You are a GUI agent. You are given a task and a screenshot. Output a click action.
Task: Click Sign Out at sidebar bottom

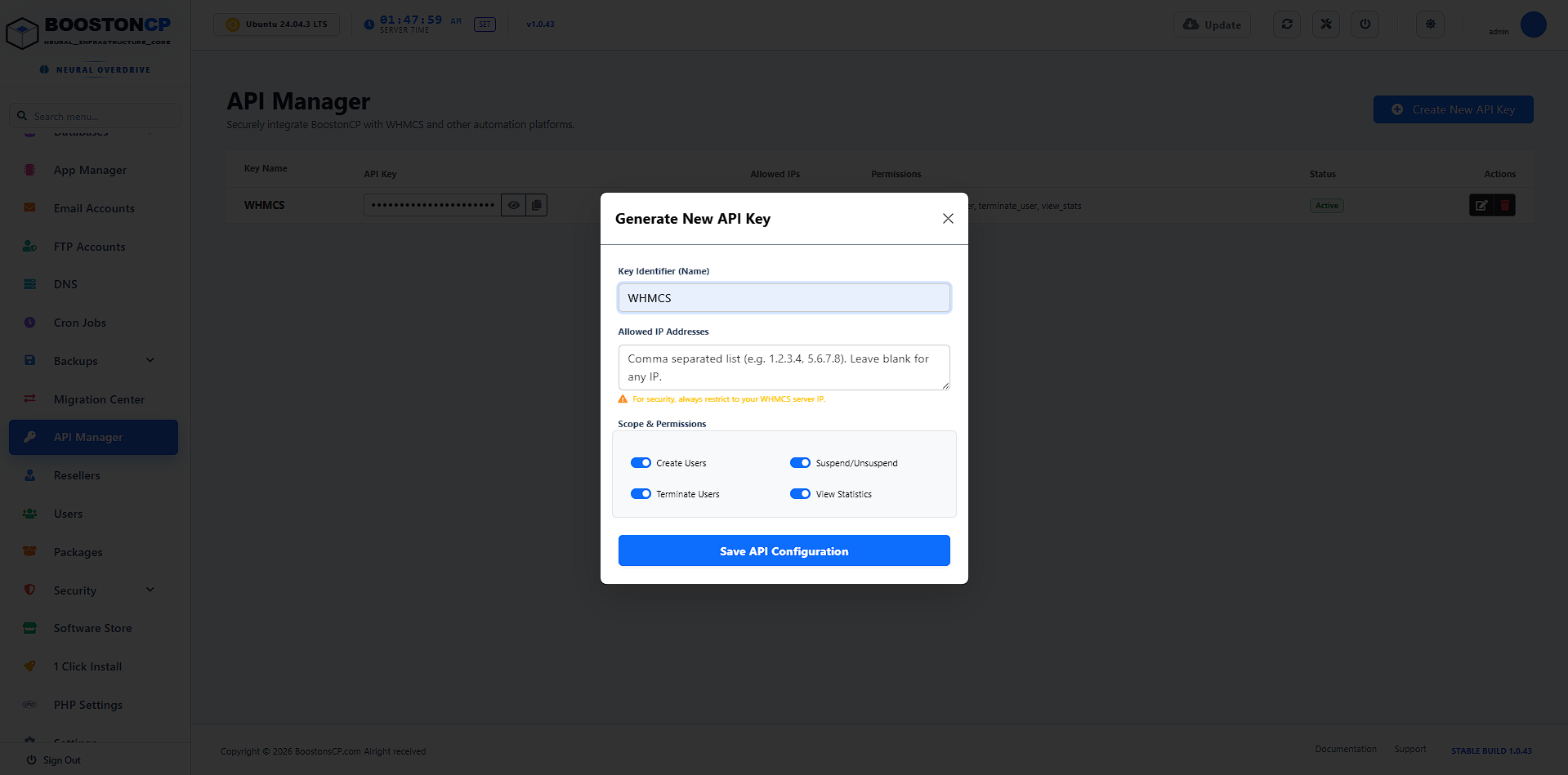point(54,760)
